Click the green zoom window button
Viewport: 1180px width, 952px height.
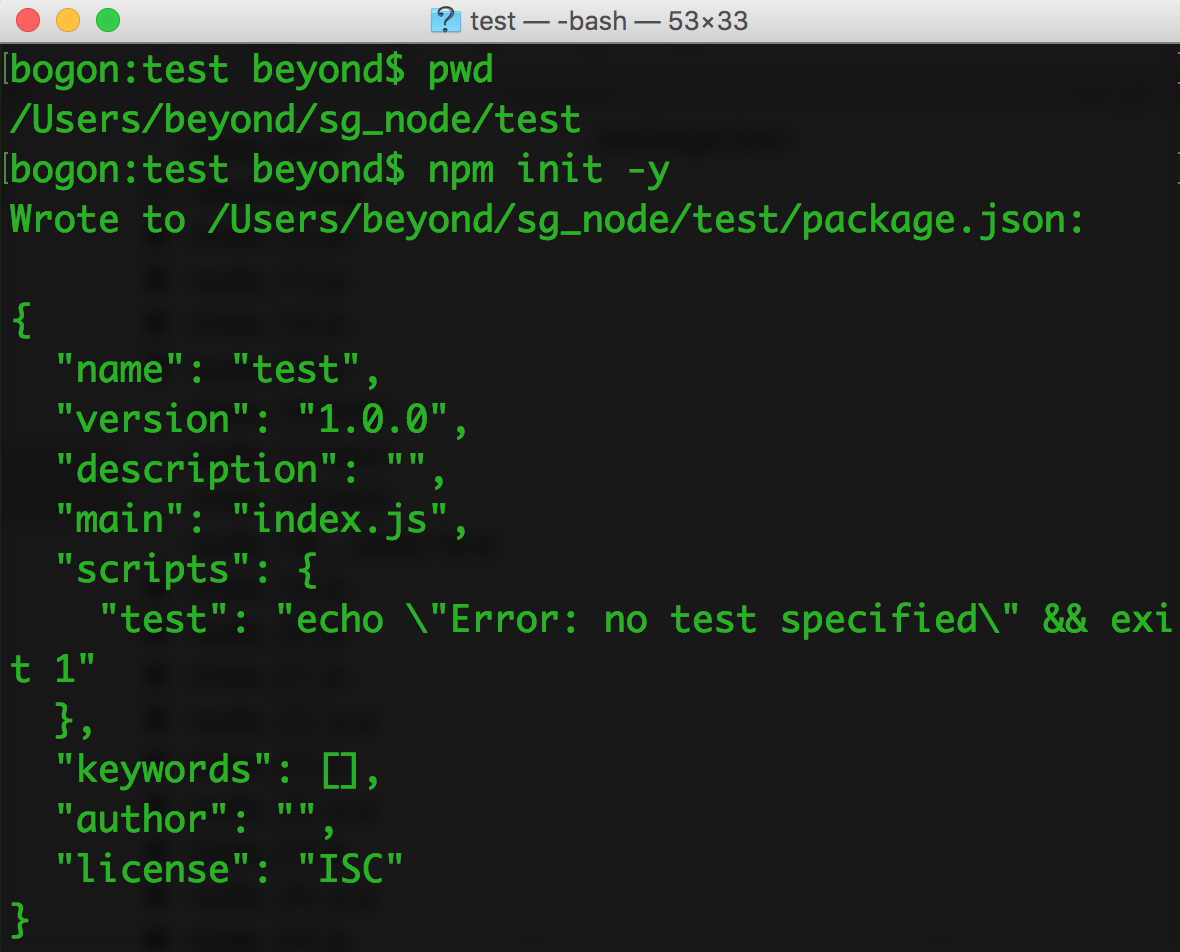pos(108,20)
